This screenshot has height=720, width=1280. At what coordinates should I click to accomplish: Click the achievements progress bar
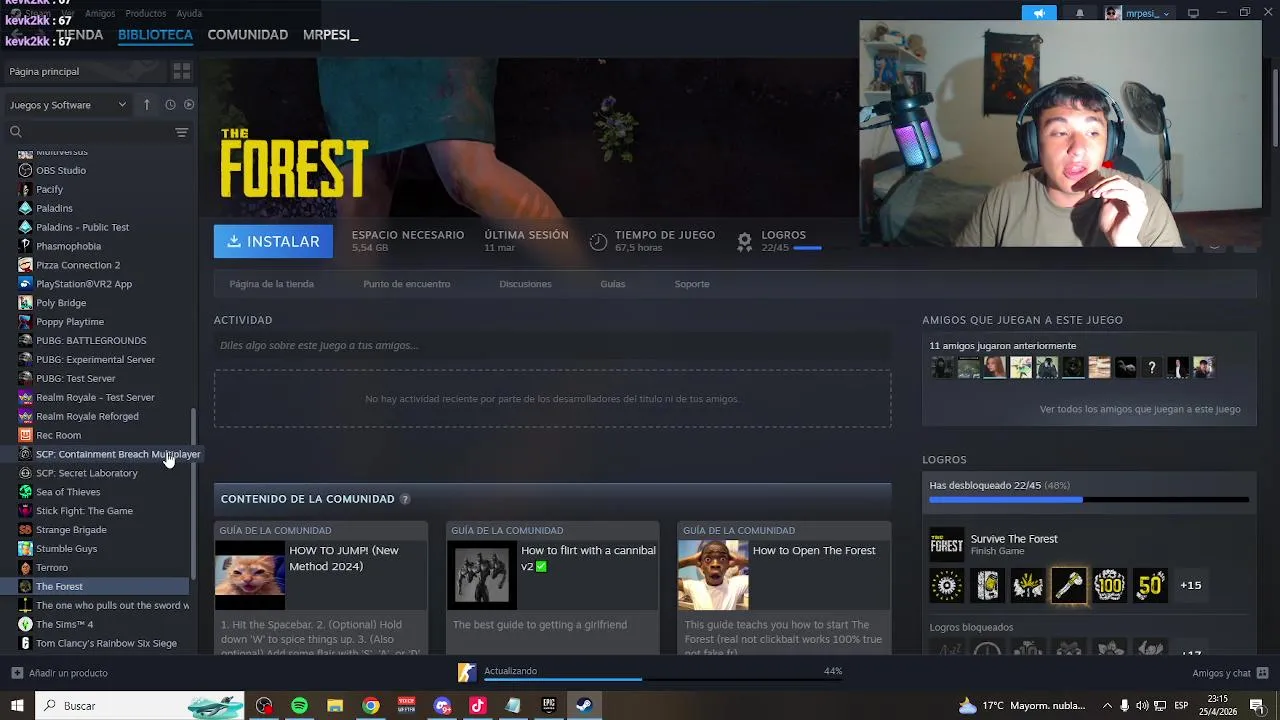pyautogui.click(x=1089, y=499)
